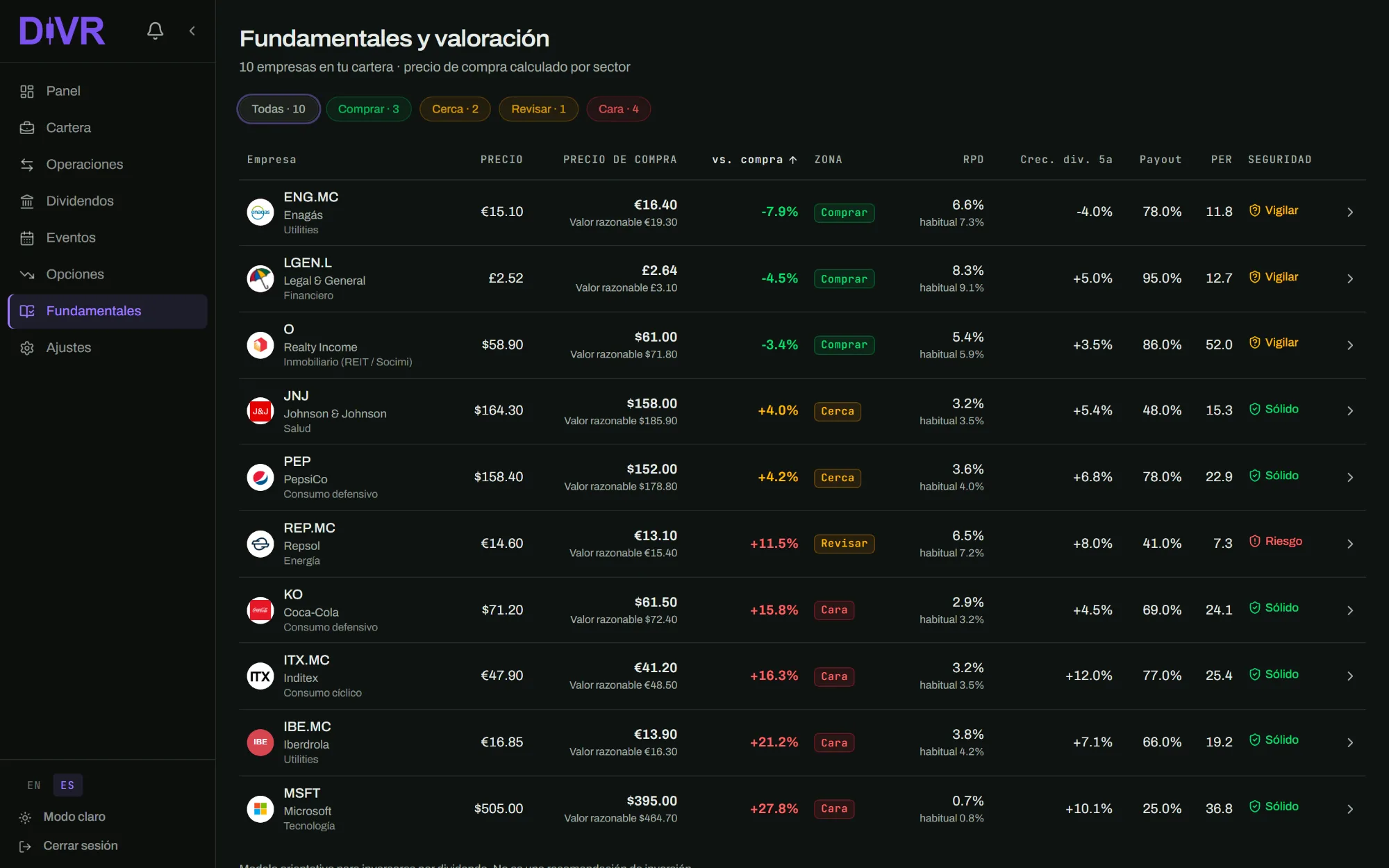
Task: Click the Legal & General umbrella logo
Action: click(260, 278)
